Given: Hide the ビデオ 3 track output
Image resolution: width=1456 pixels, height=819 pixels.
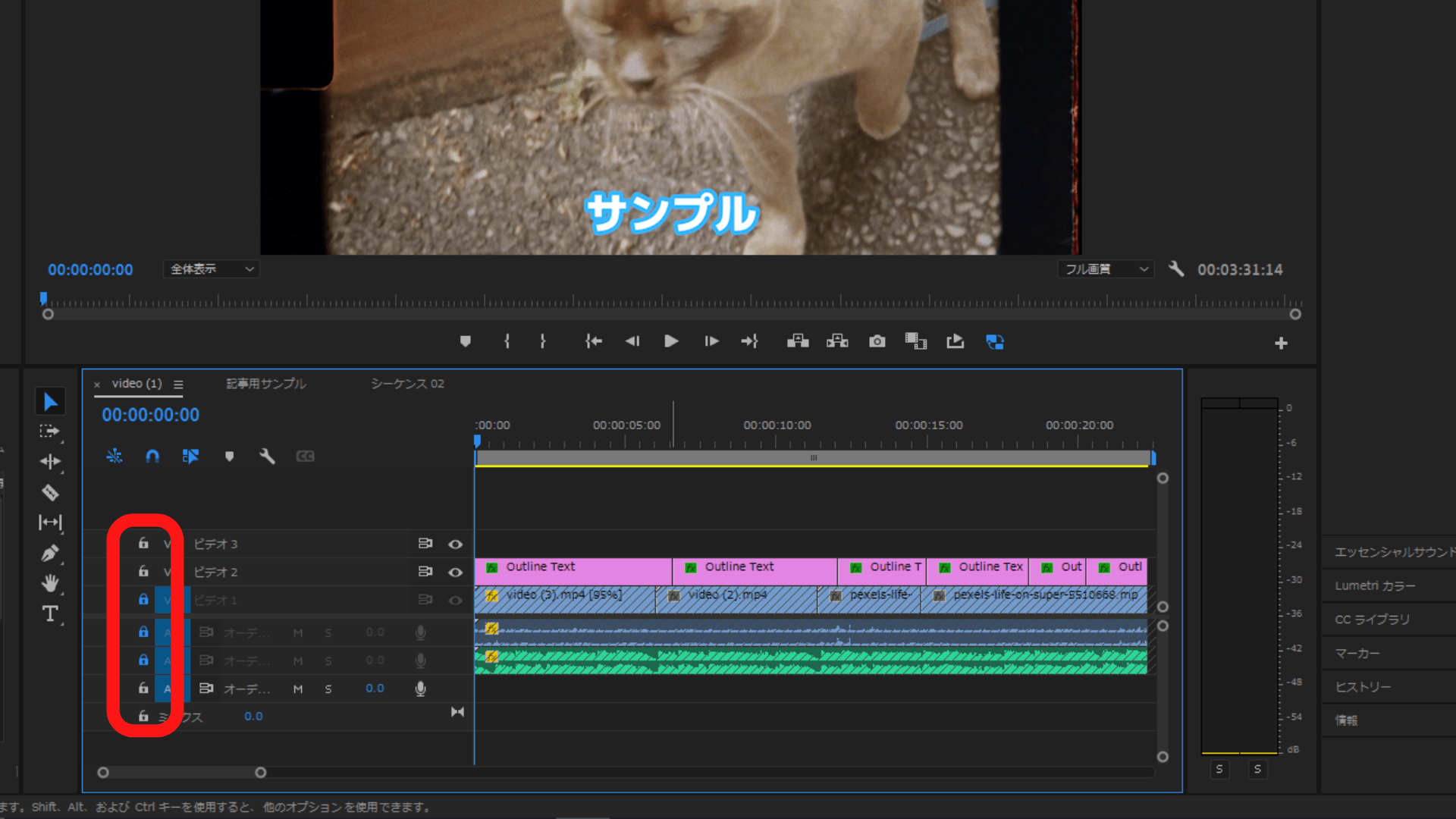Looking at the screenshot, I should tap(455, 544).
